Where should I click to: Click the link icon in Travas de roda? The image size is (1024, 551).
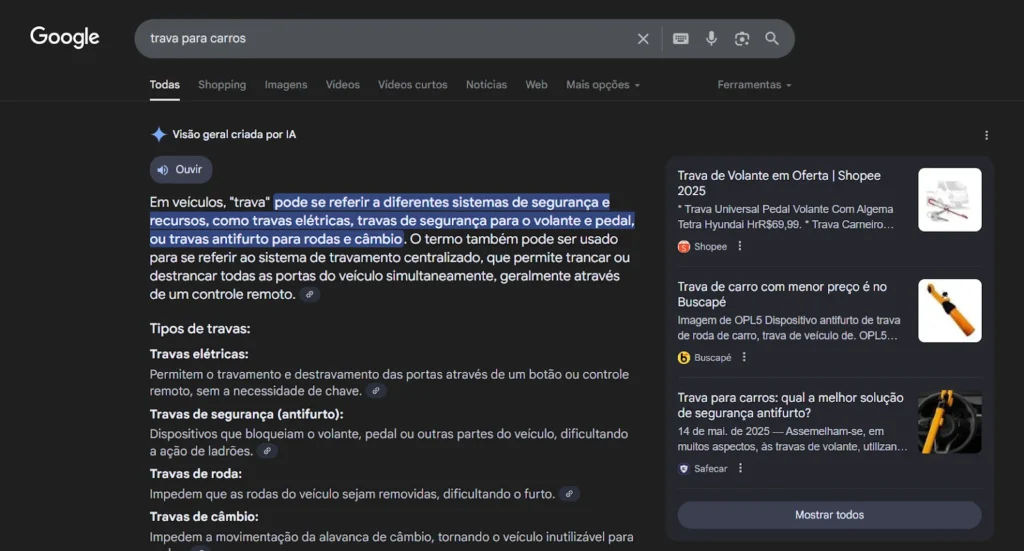tap(569, 494)
